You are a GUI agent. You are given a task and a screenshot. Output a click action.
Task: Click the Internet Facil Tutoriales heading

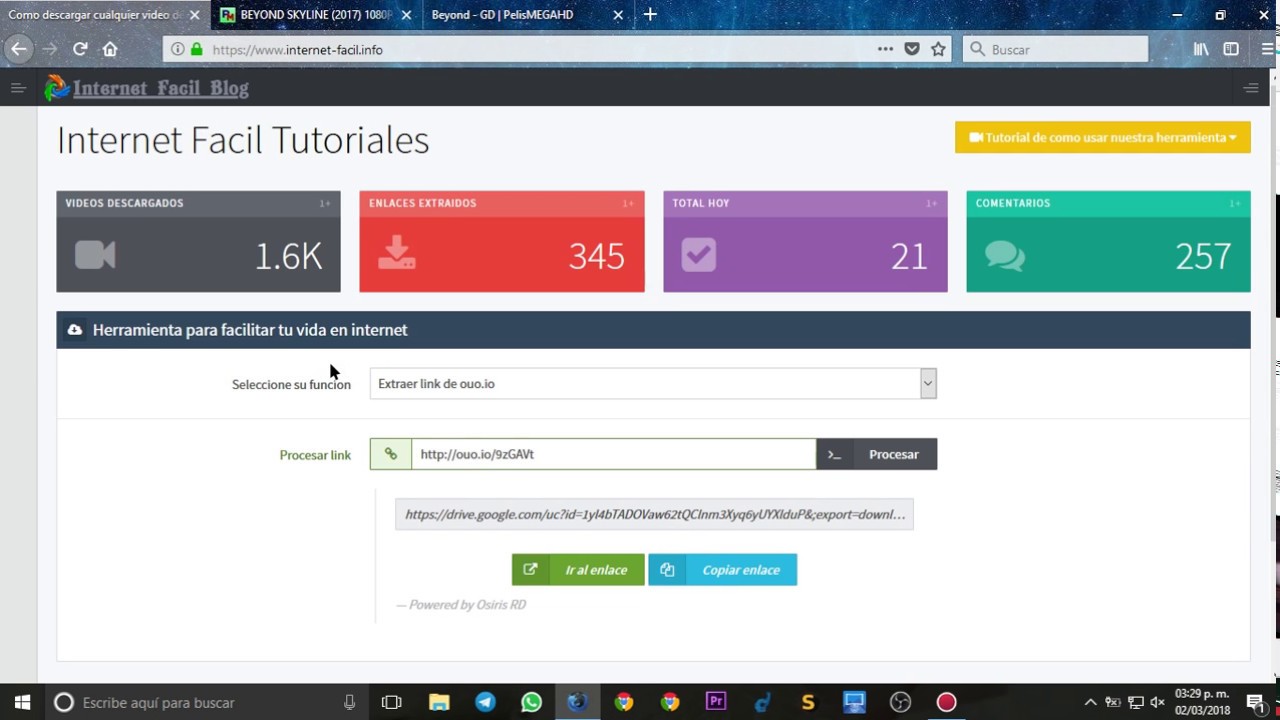[243, 140]
